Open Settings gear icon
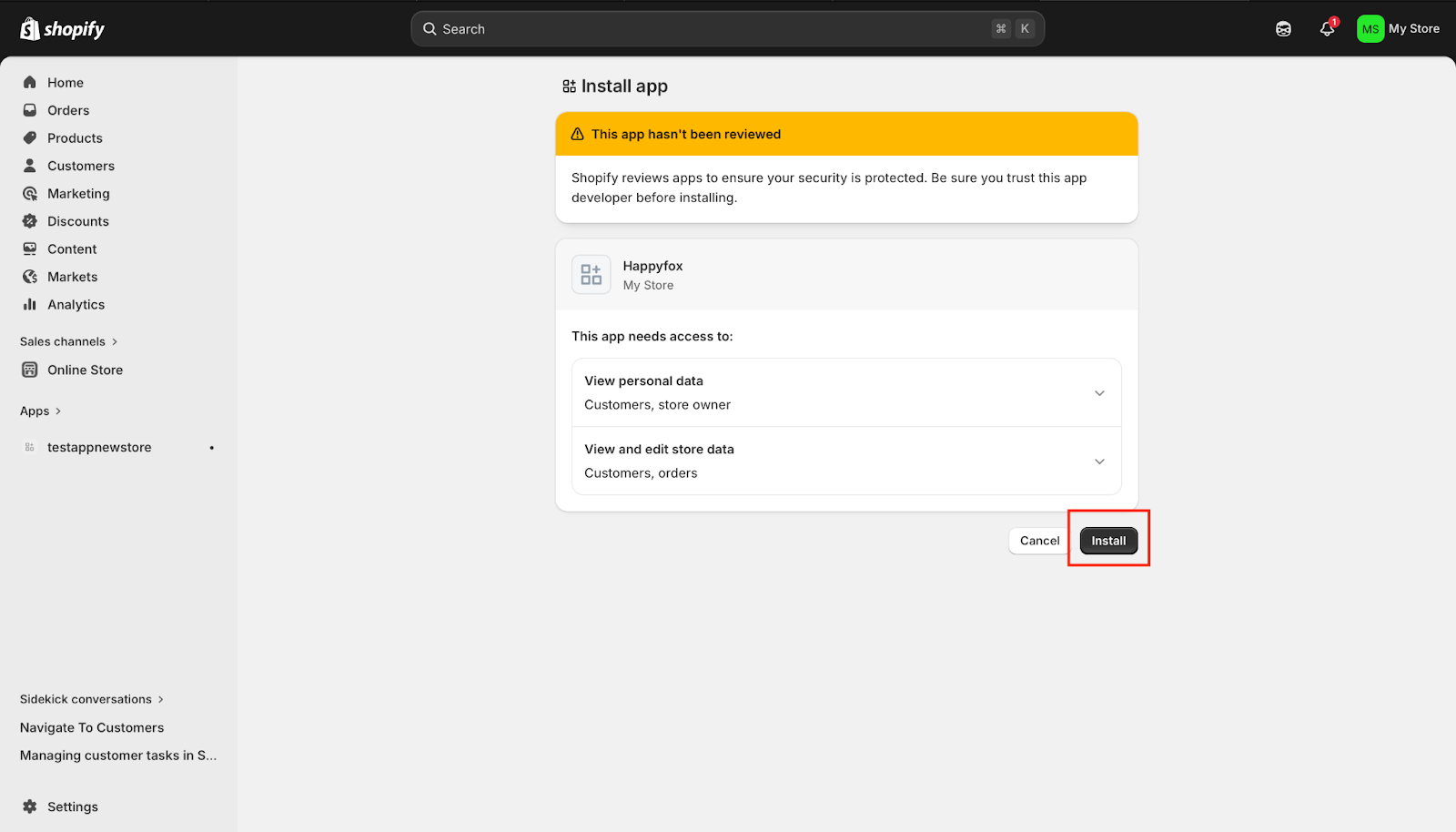Image resolution: width=1456 pixels, height=832 pixels. pyautogui.click(x=30, y=807)
